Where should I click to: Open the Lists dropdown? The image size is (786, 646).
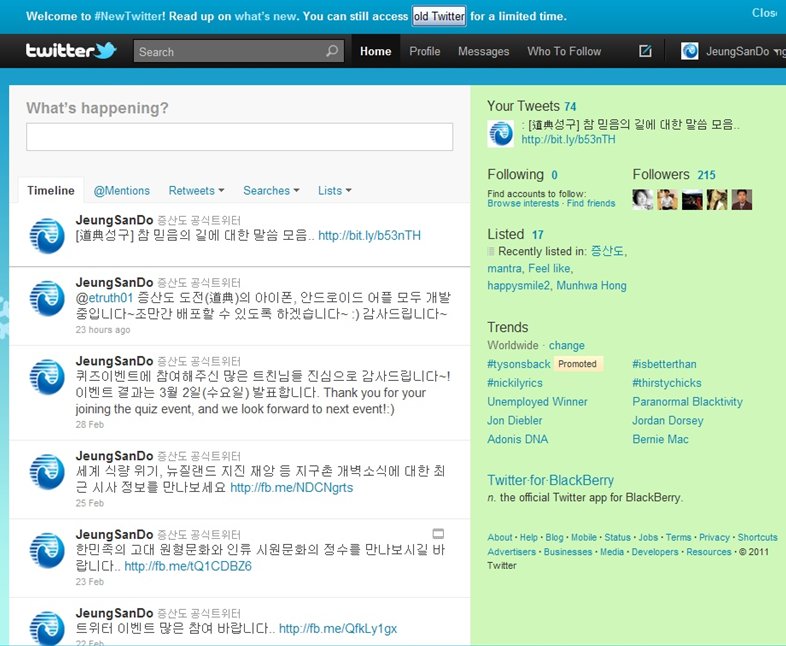pos(334,191)
